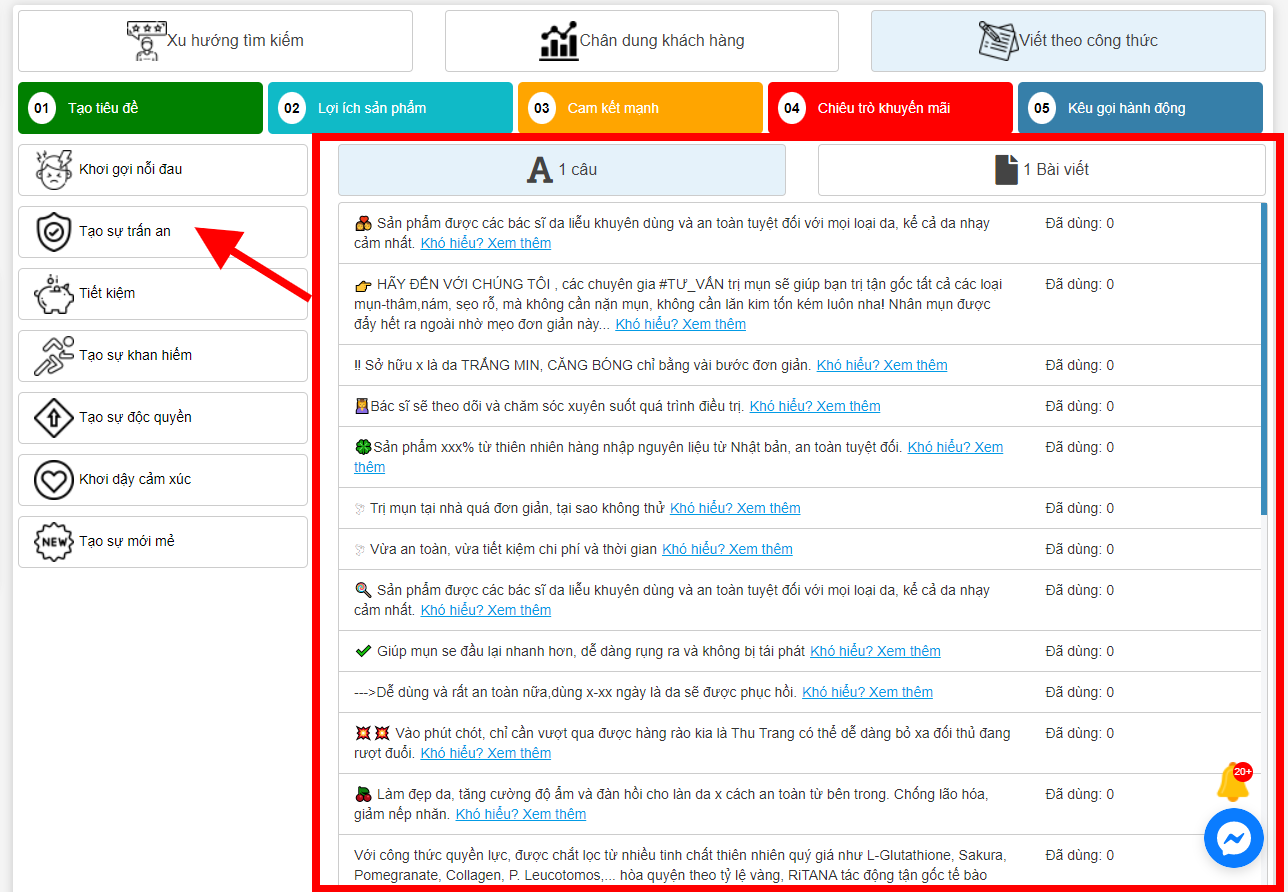Click the 04 step number circle

792,108
